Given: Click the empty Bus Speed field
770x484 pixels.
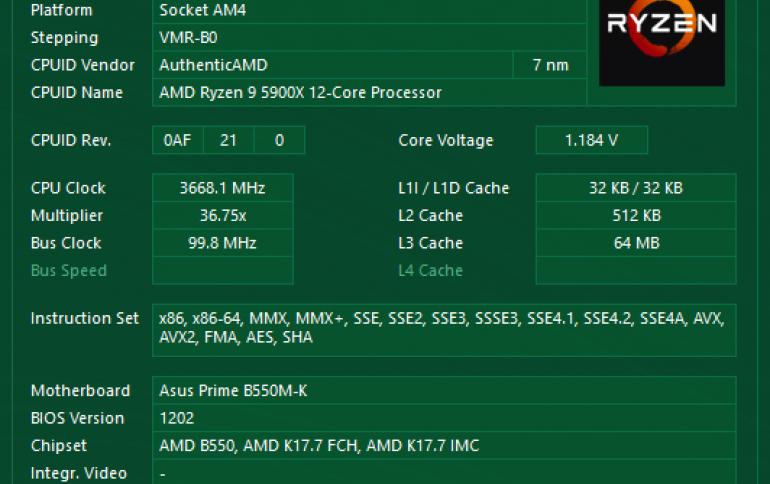Looking at the screenshot, I should coord(223,270).
